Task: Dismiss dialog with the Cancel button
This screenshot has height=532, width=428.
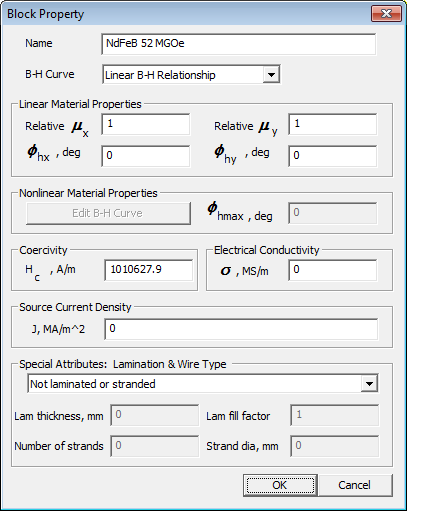Action: coord(355,485)
